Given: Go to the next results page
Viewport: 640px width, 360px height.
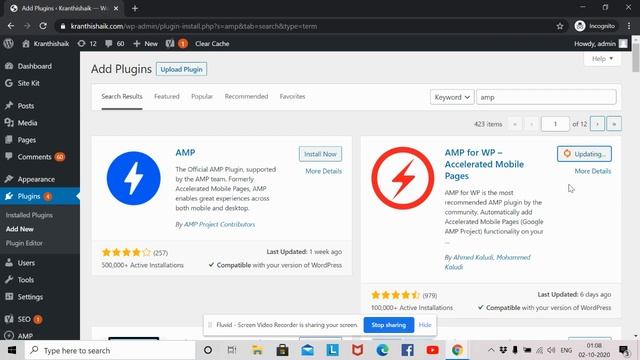Looking at the screenshot, I should [597, 124].
